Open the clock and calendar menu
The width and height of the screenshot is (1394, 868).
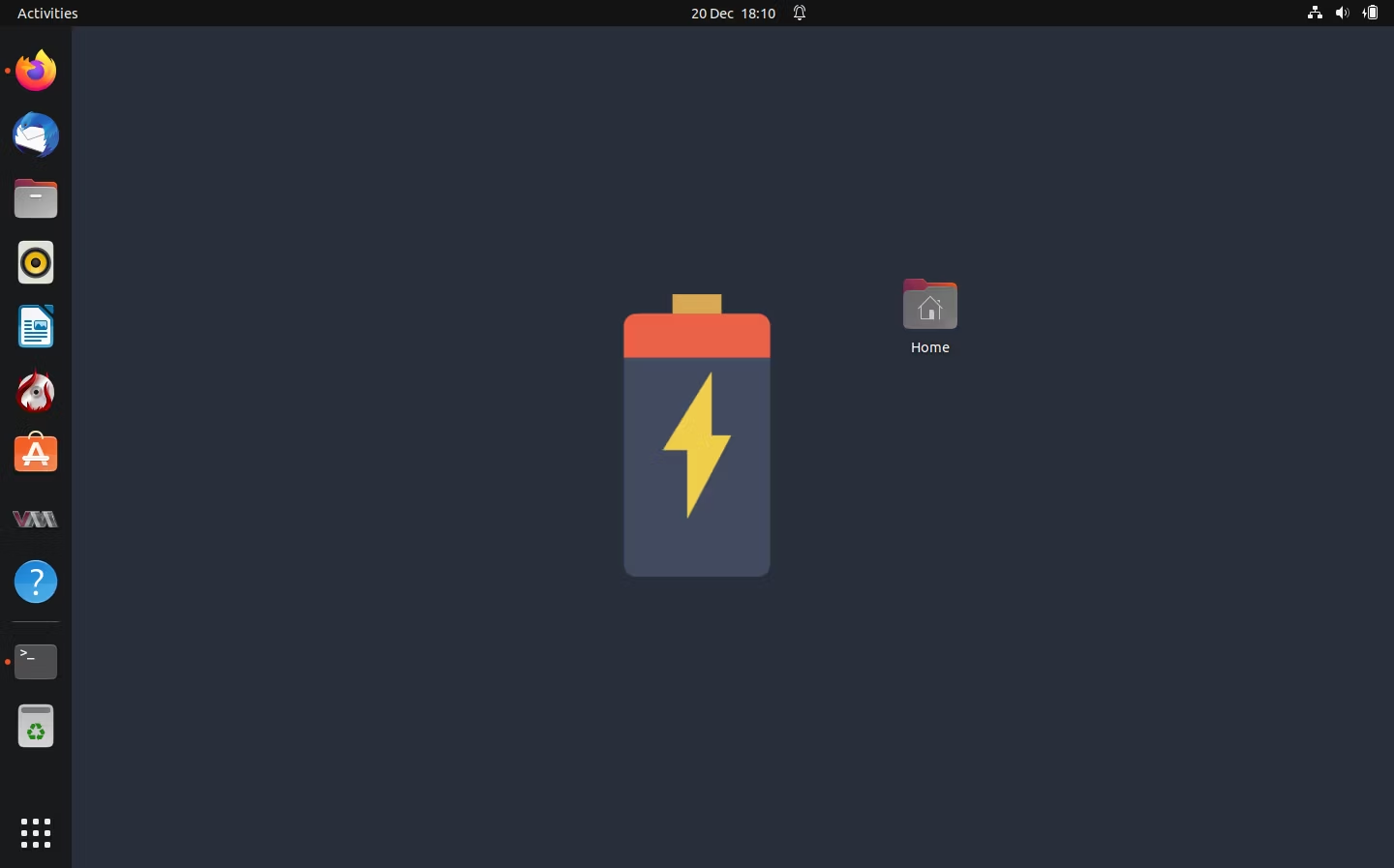[734, 13]
